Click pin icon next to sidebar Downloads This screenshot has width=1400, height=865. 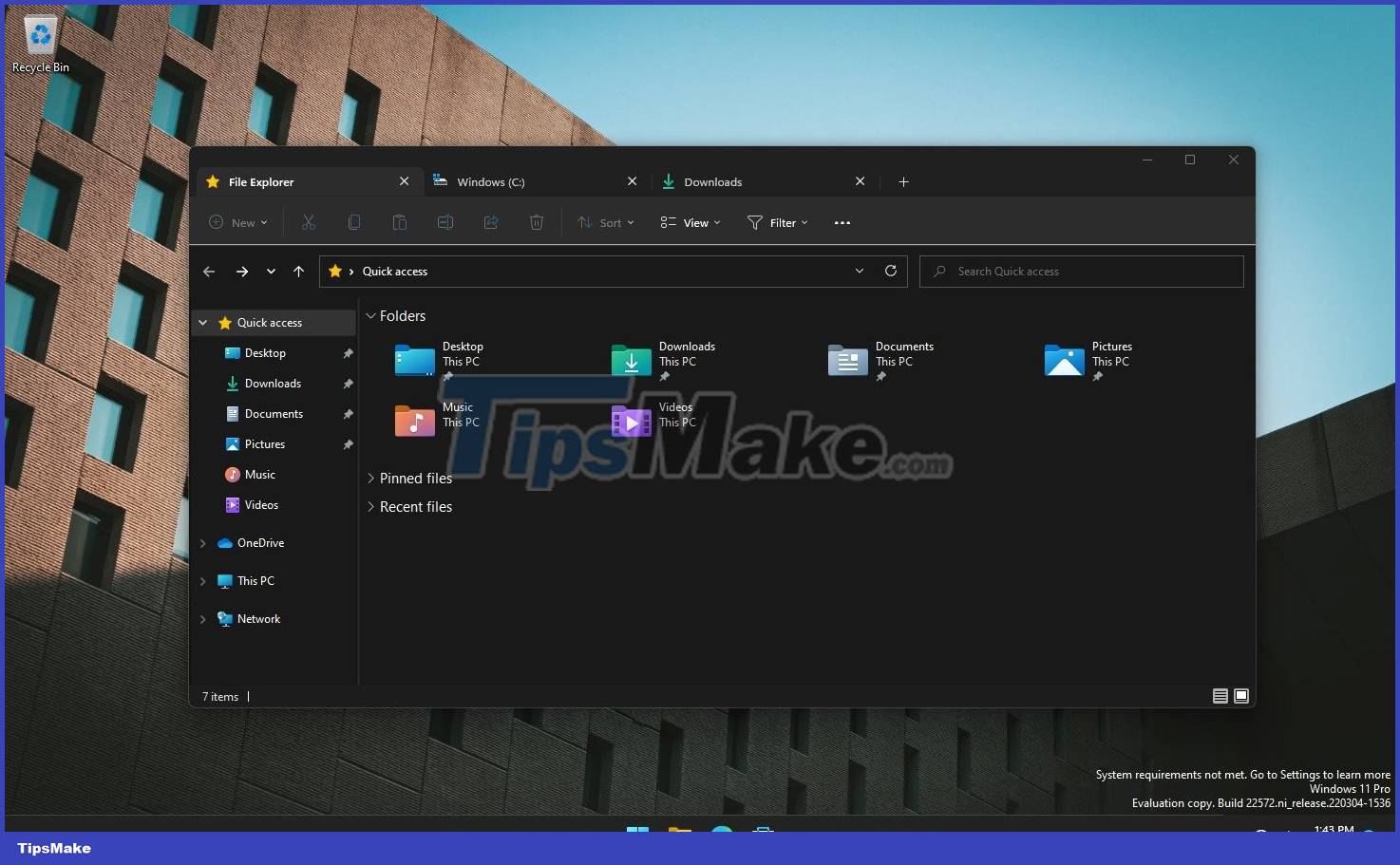coord(348,384)
